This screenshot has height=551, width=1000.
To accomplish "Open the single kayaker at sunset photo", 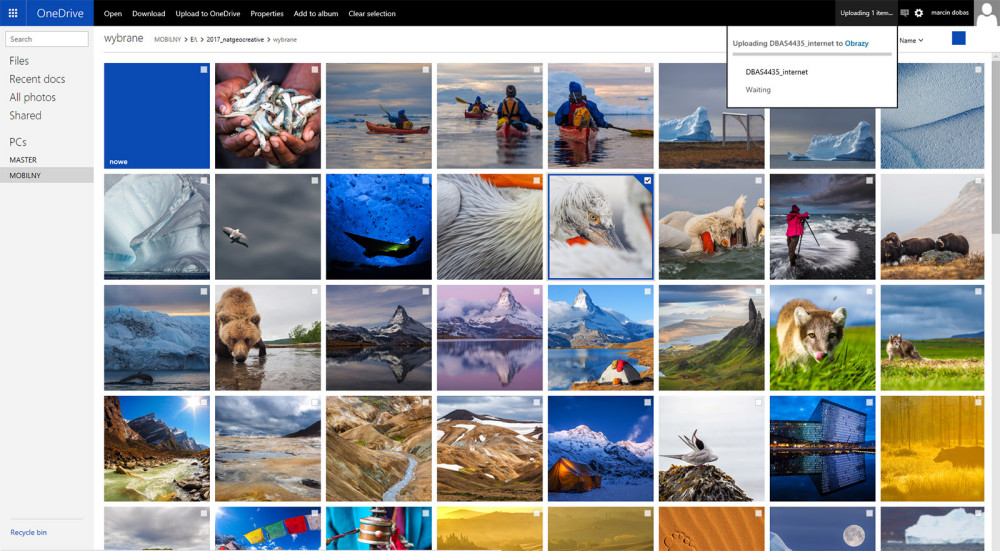I will (x=379, y=115).
